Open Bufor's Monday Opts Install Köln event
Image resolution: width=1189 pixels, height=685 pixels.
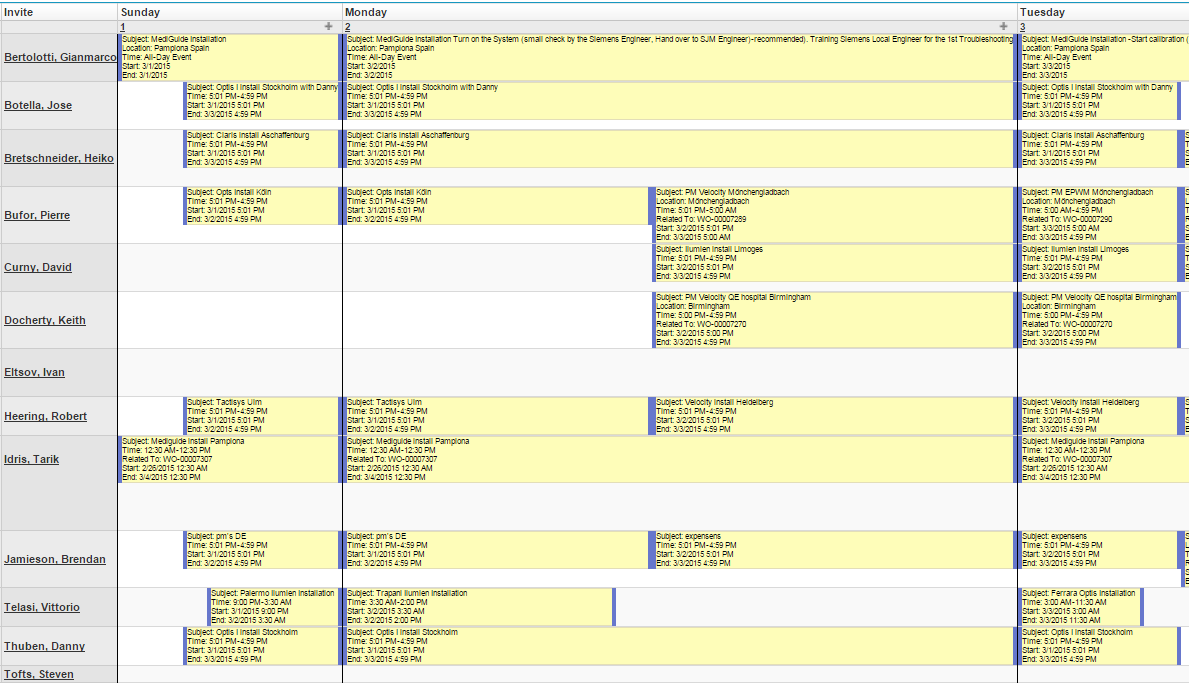[x=497, y=206]
